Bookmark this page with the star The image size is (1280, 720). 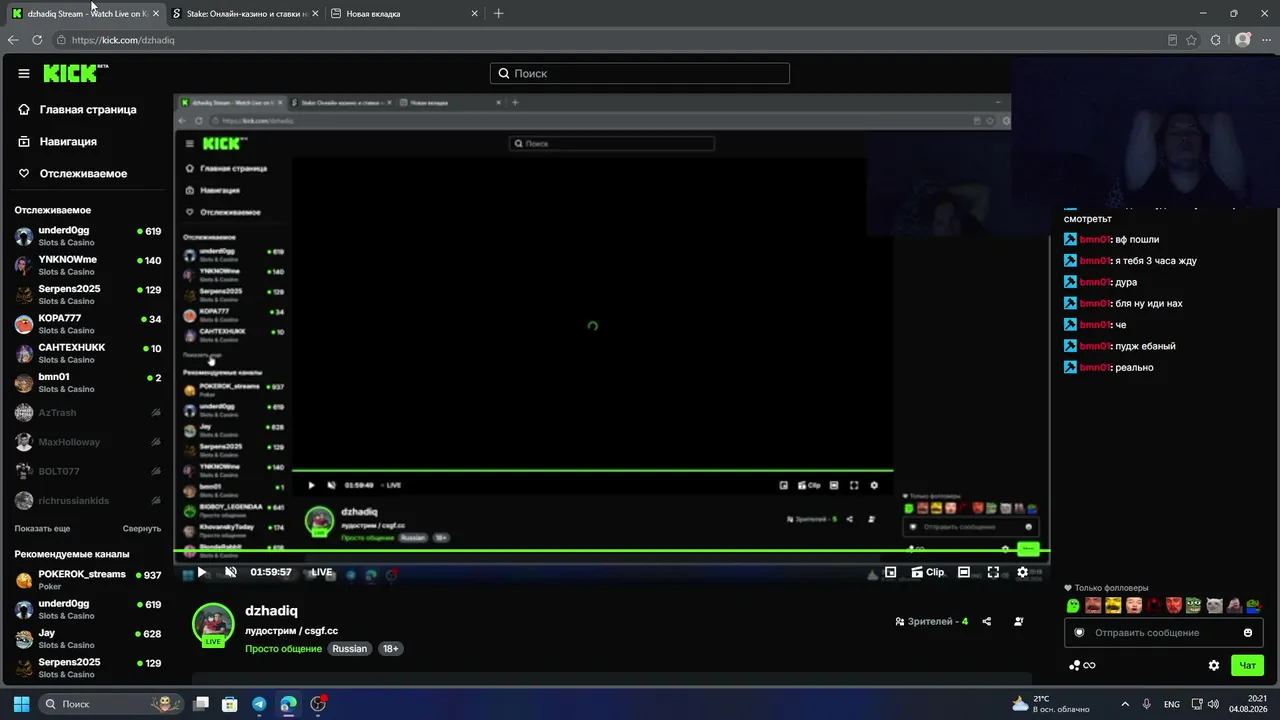(1191, 40)
